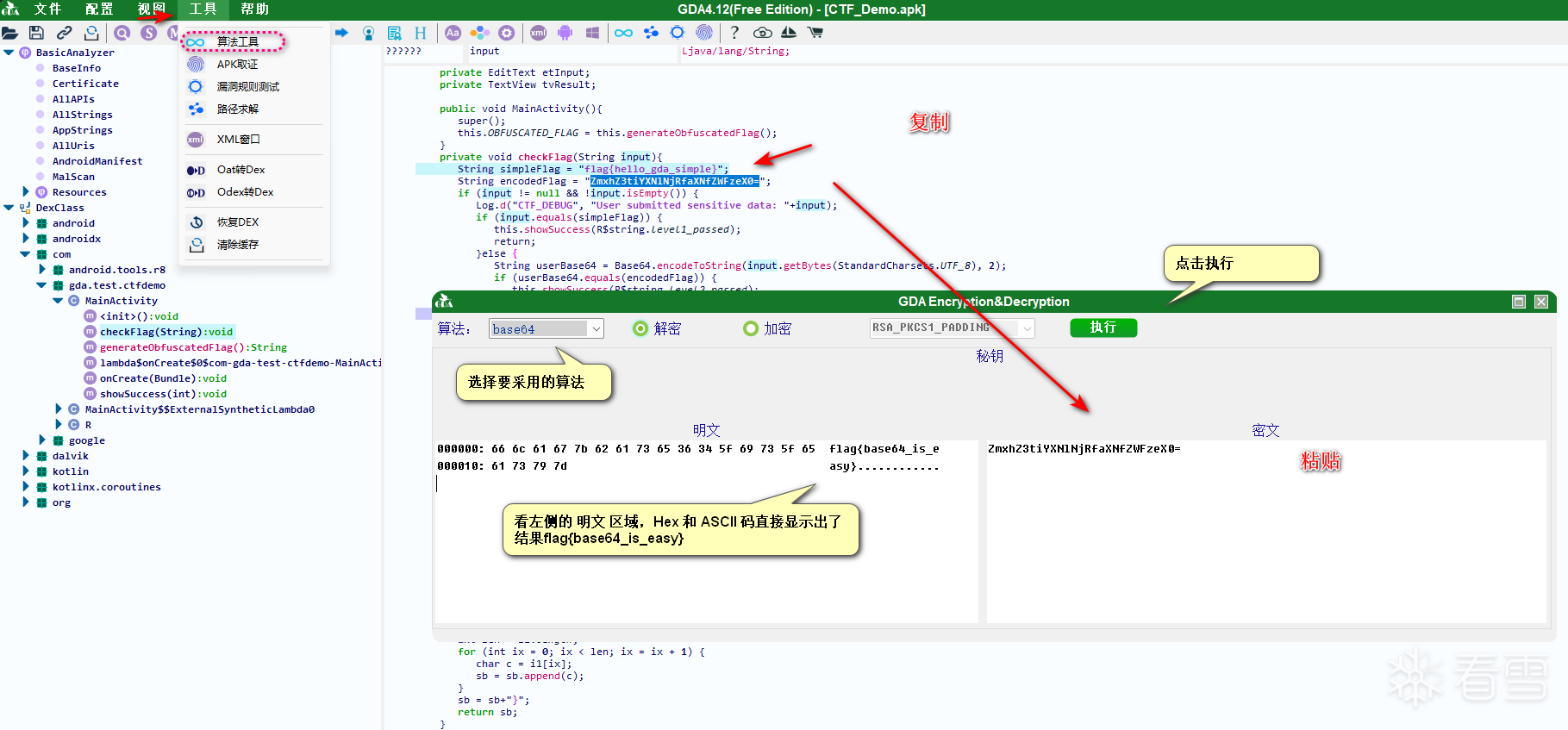Select the checkFlag(String):void method
The image size is (1568, 730).
click(166, 332)
